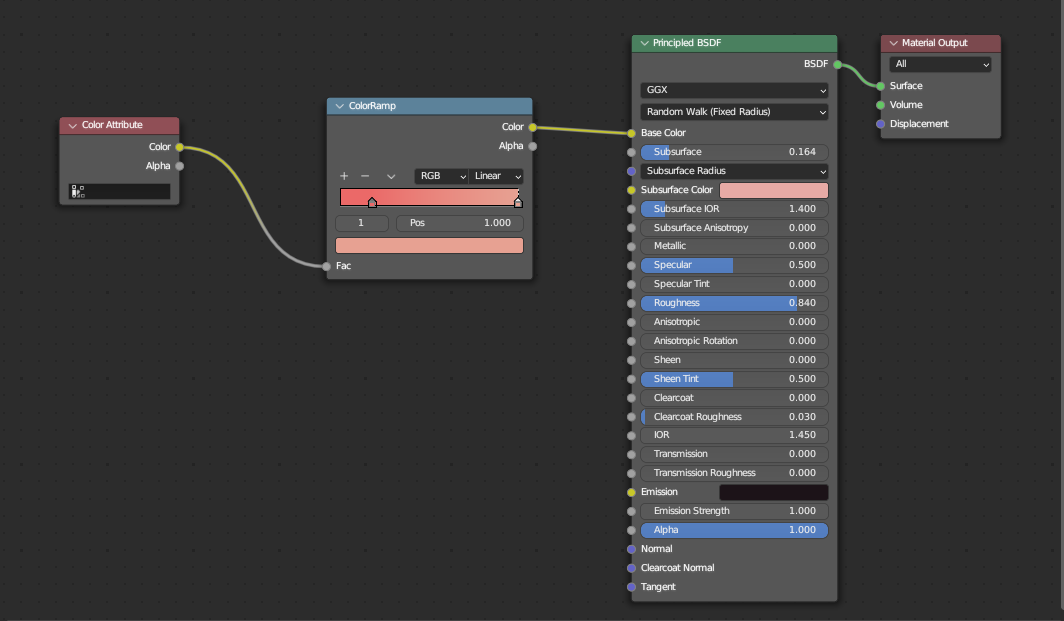Image resolution: width=1064 pixels, height=621 pixels.
Task: Click the Surface input socket
Action: click(880, 86)
